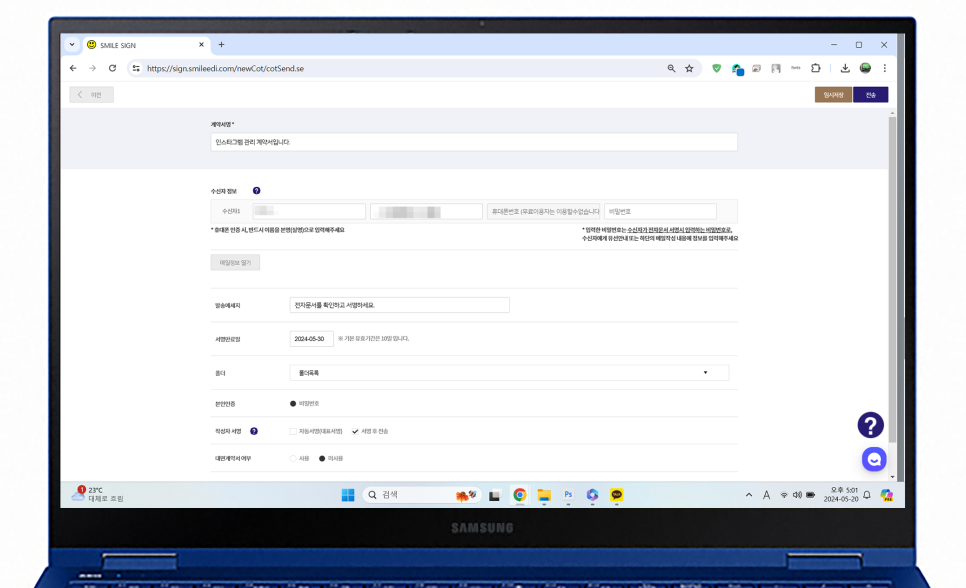Bookmark this page with the star icon
This screenshot has height=588, width=966.
point(689,68)
